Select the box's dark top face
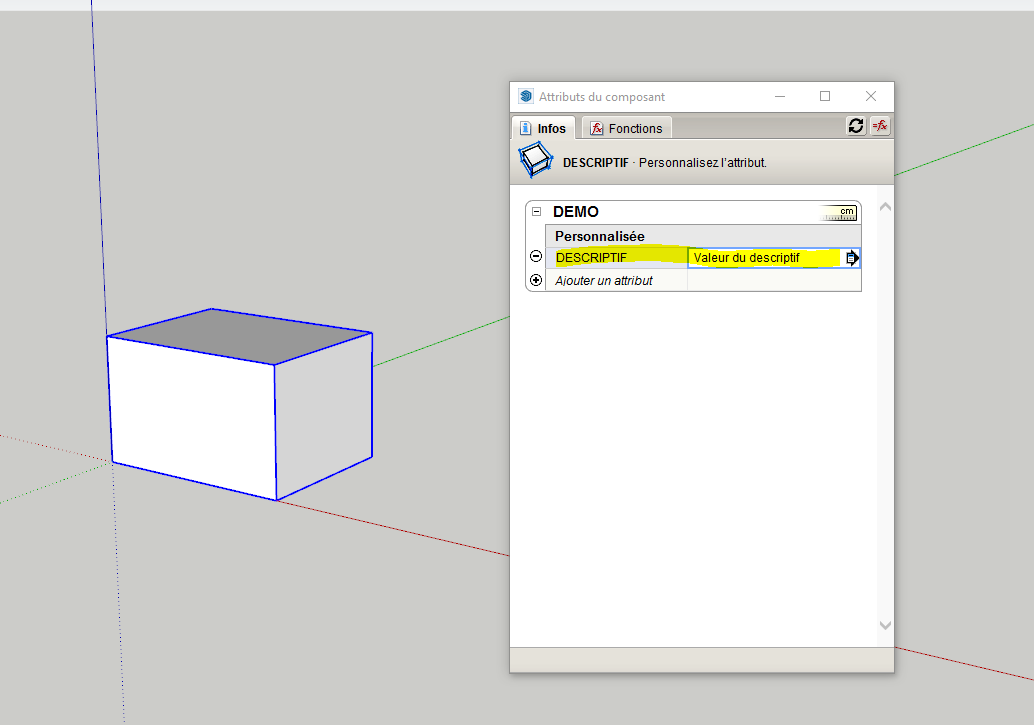The image size is (1034, 725). [240, 336]
